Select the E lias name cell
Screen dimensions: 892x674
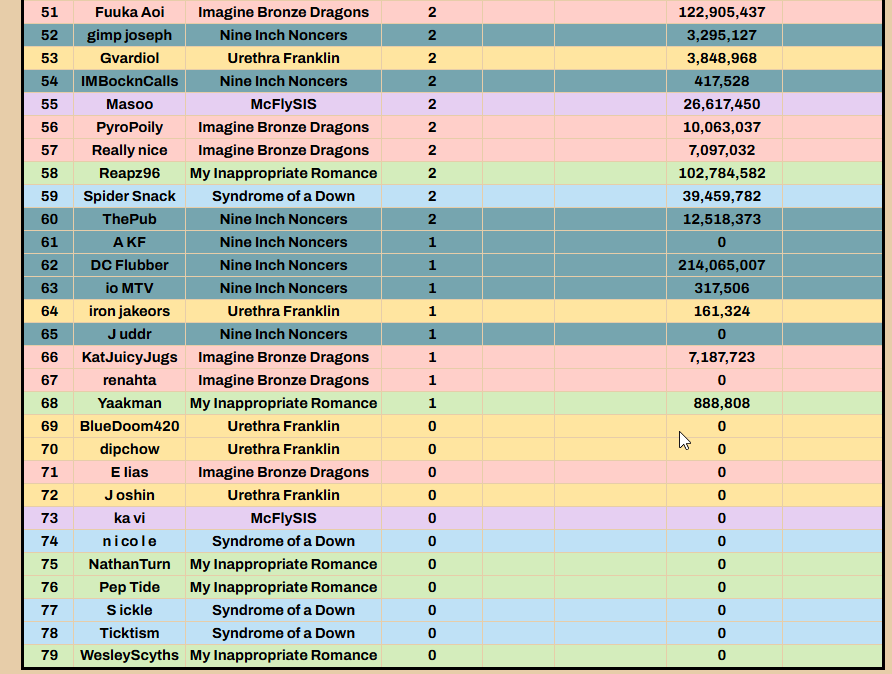tap(130, 473)
